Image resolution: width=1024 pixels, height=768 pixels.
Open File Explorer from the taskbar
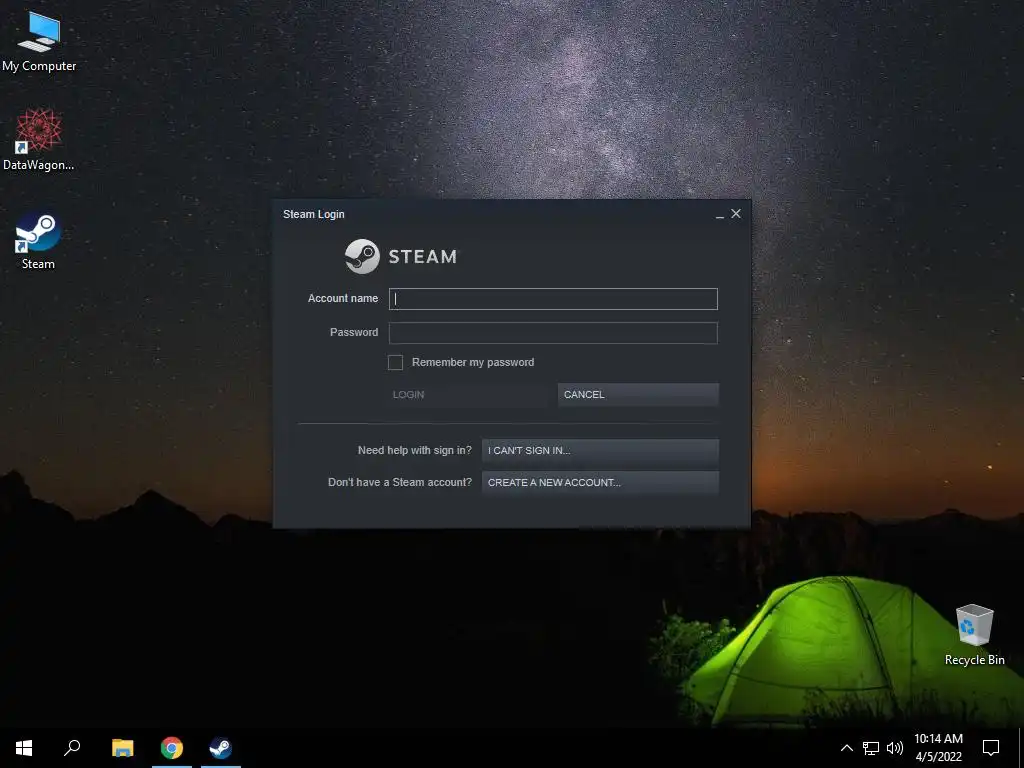(123, 748)
